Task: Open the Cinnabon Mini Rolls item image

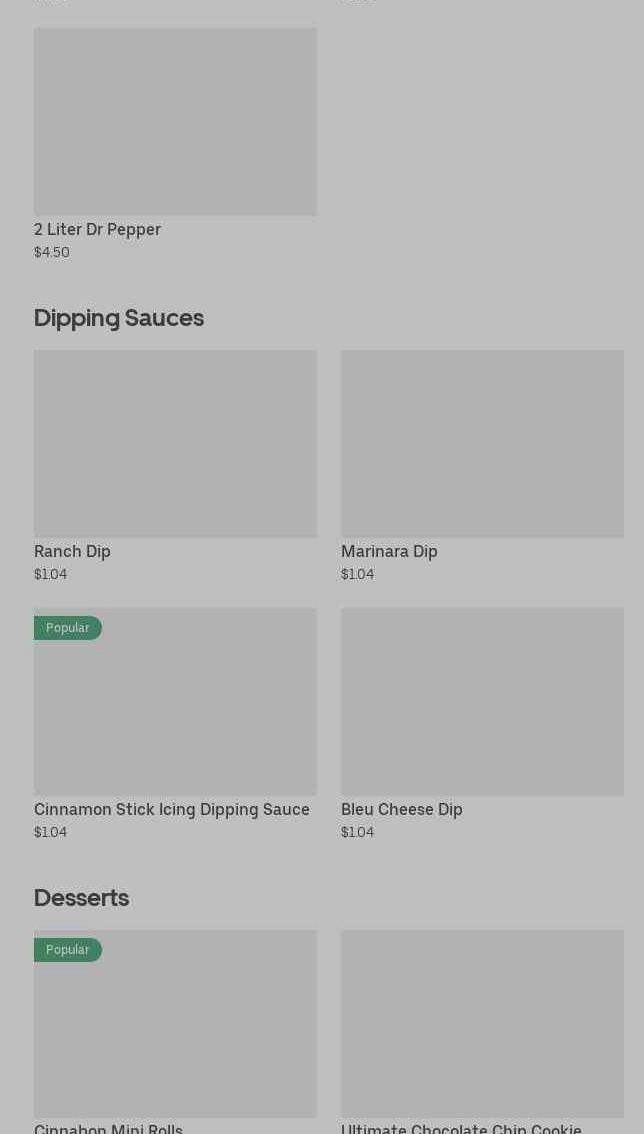Action: (x=175, y=1032)
